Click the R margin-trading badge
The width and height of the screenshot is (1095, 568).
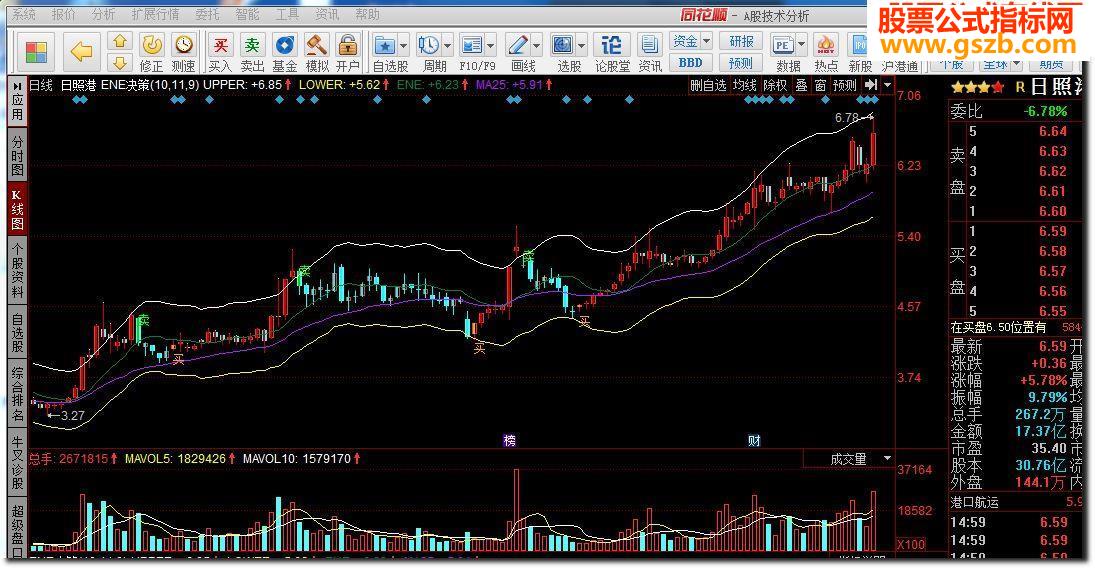(1020, 87)
